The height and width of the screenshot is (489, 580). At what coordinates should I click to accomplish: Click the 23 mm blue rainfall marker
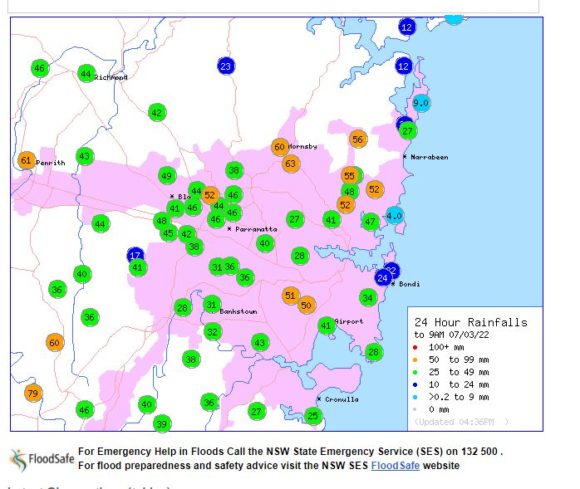pyautogui.click(x=226, y=66)
